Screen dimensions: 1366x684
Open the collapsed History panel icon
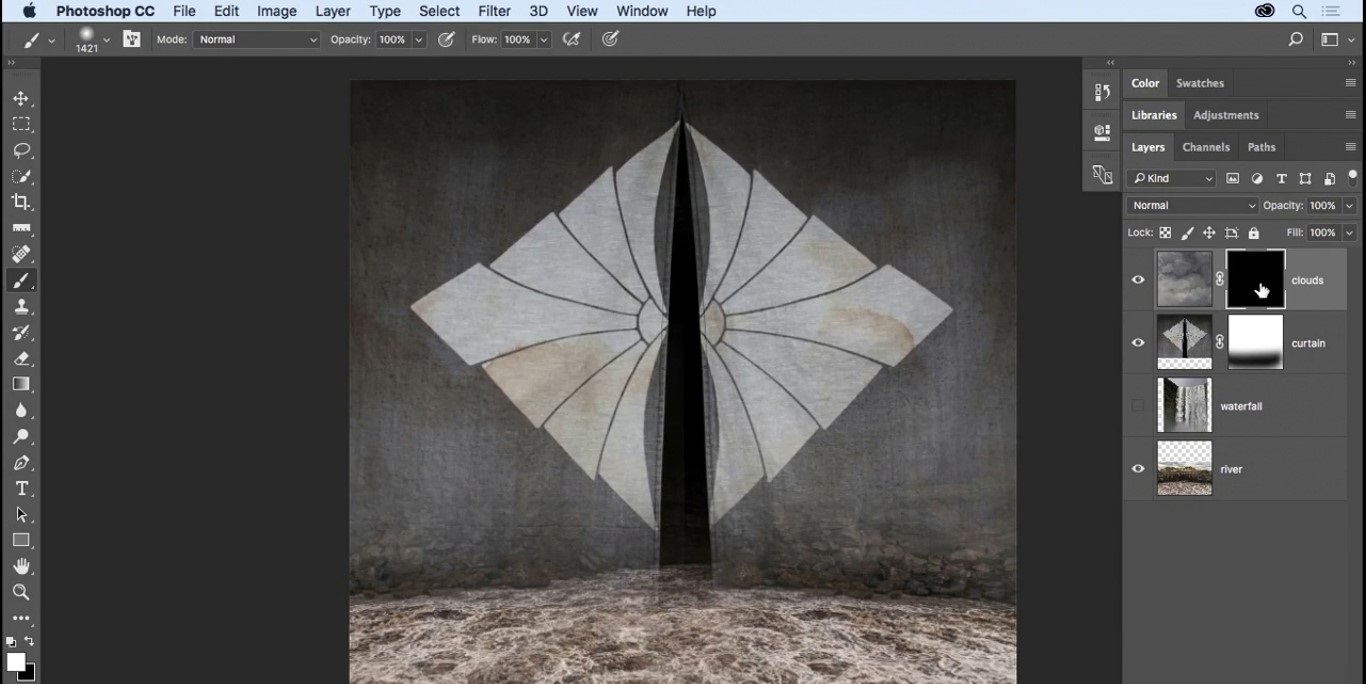(1102, 92)
